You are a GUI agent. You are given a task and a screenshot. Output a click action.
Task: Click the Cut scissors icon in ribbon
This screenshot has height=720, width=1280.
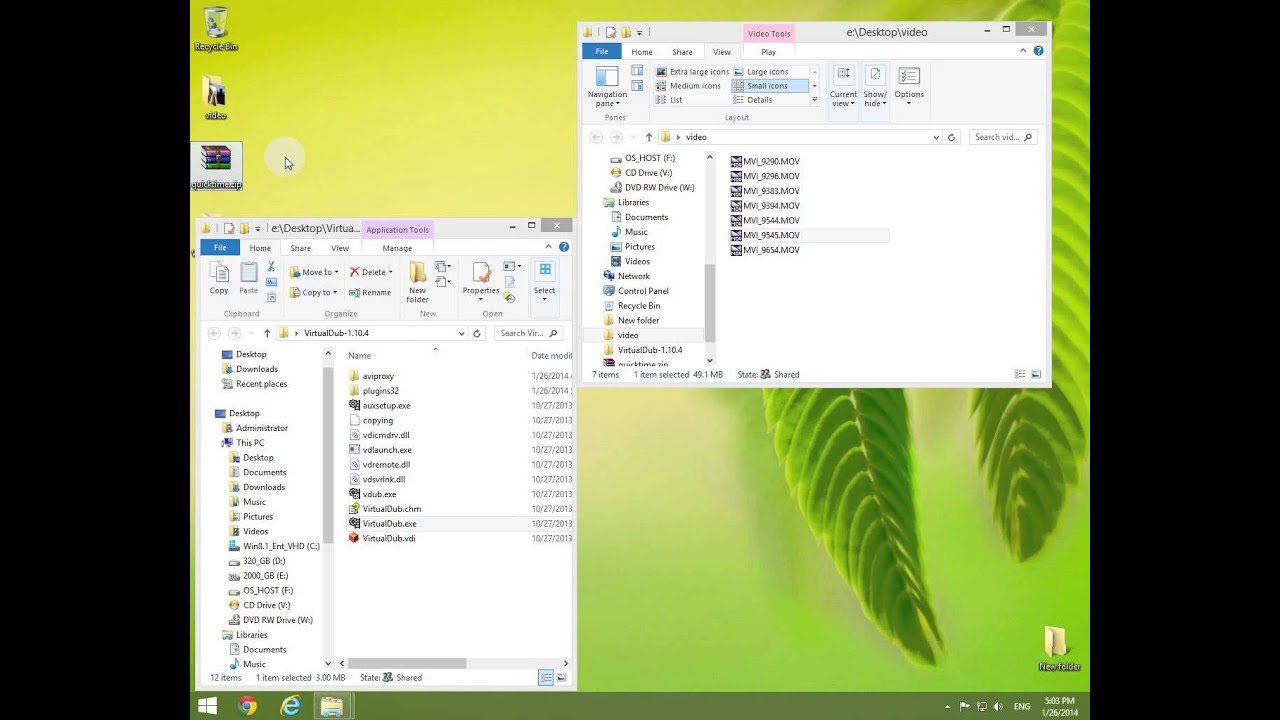click(271, 267)
